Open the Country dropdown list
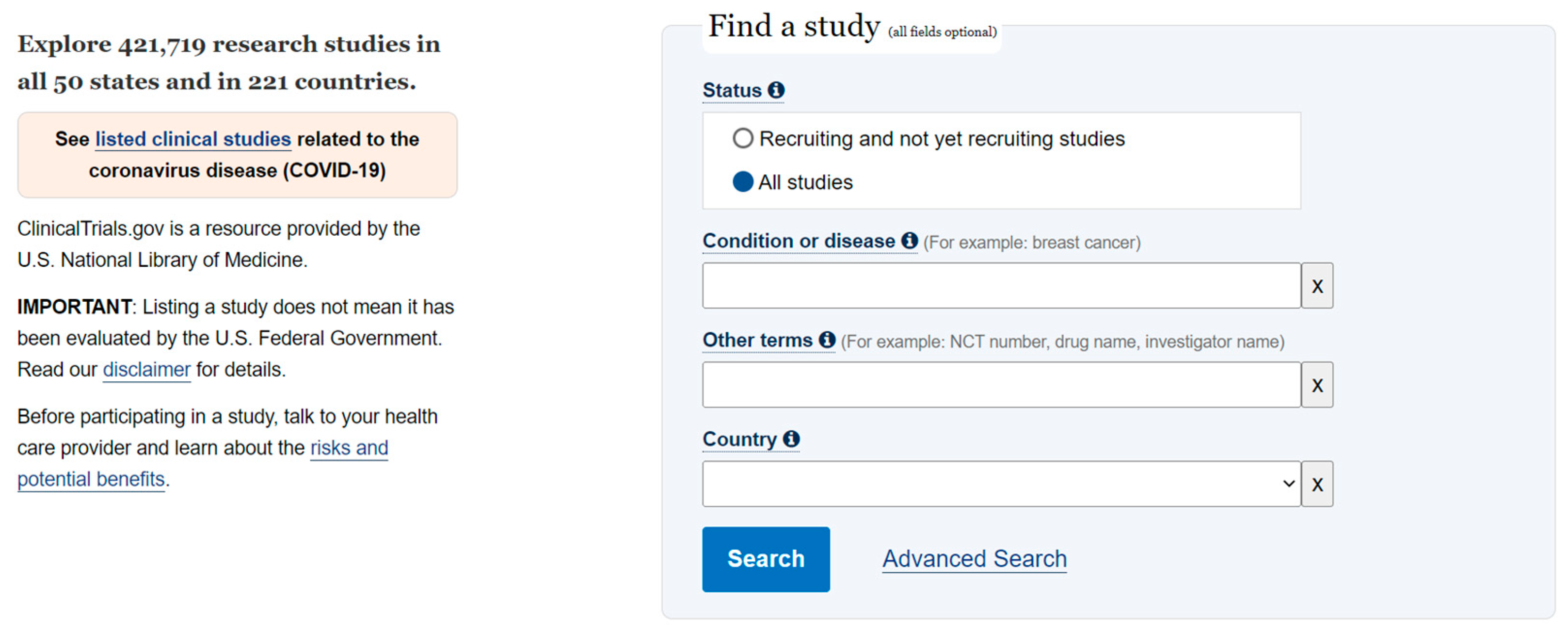The height and width of the screenshot is (635, 1568). pyautogui.click(x=1001, y=484)
